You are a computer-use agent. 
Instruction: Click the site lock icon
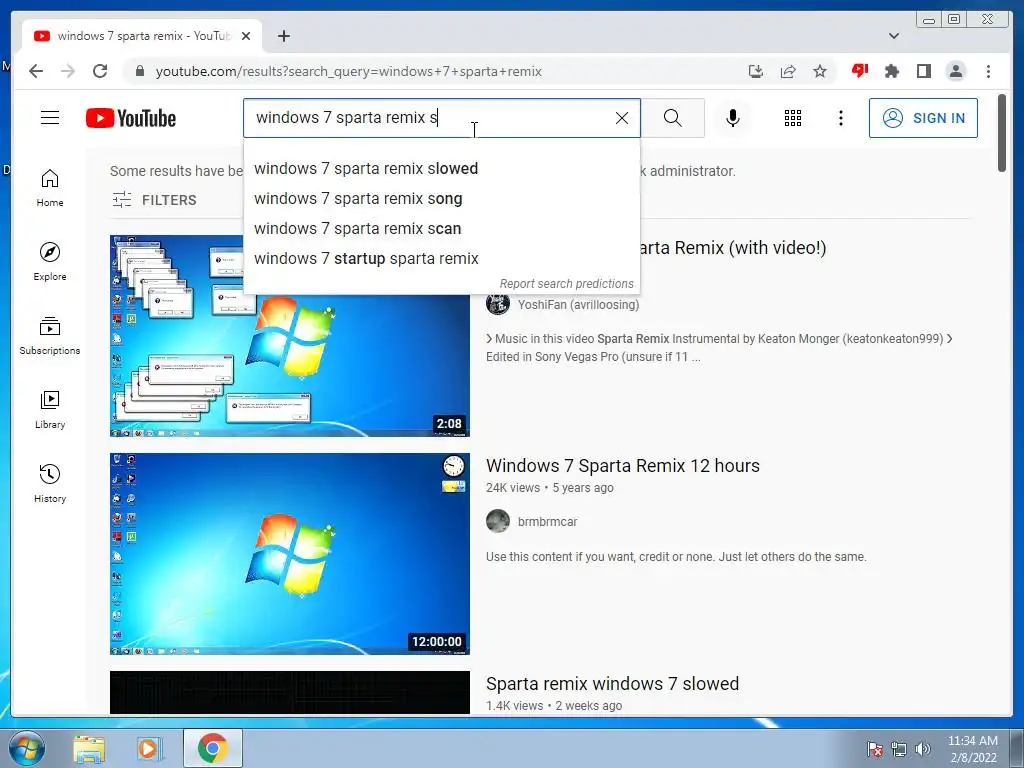pos(140,71)
